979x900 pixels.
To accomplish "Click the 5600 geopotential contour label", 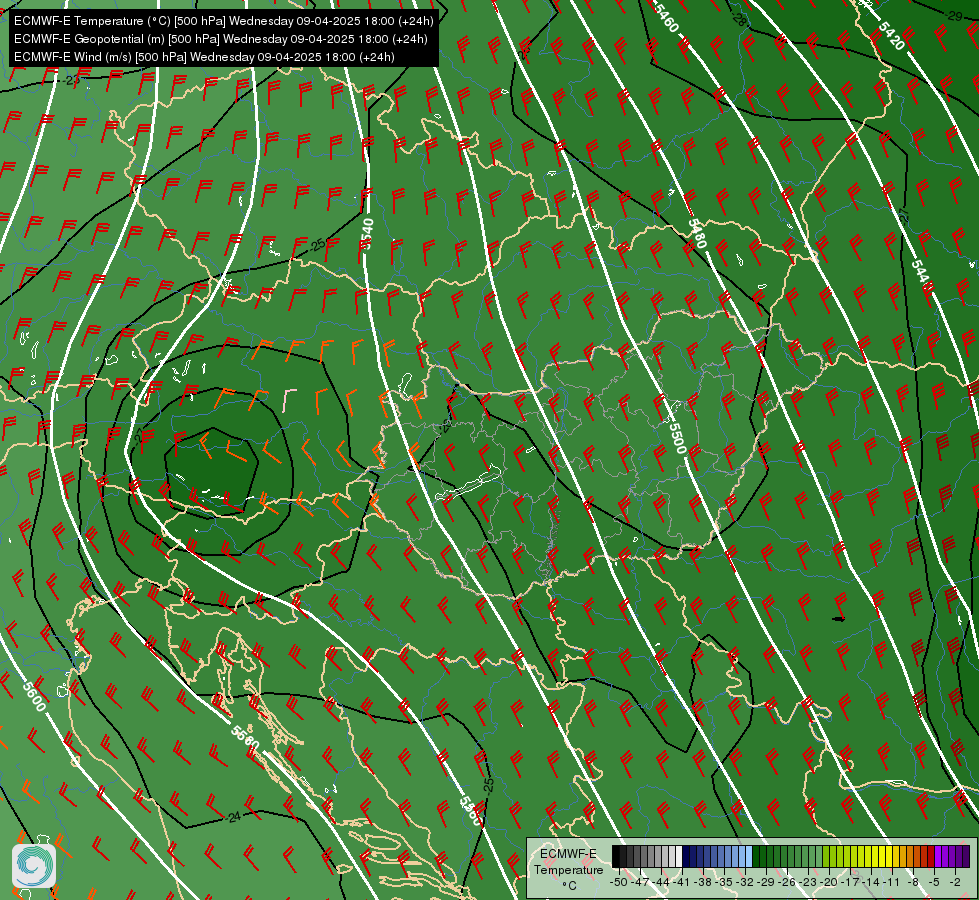I will click(x=35, y=696).
